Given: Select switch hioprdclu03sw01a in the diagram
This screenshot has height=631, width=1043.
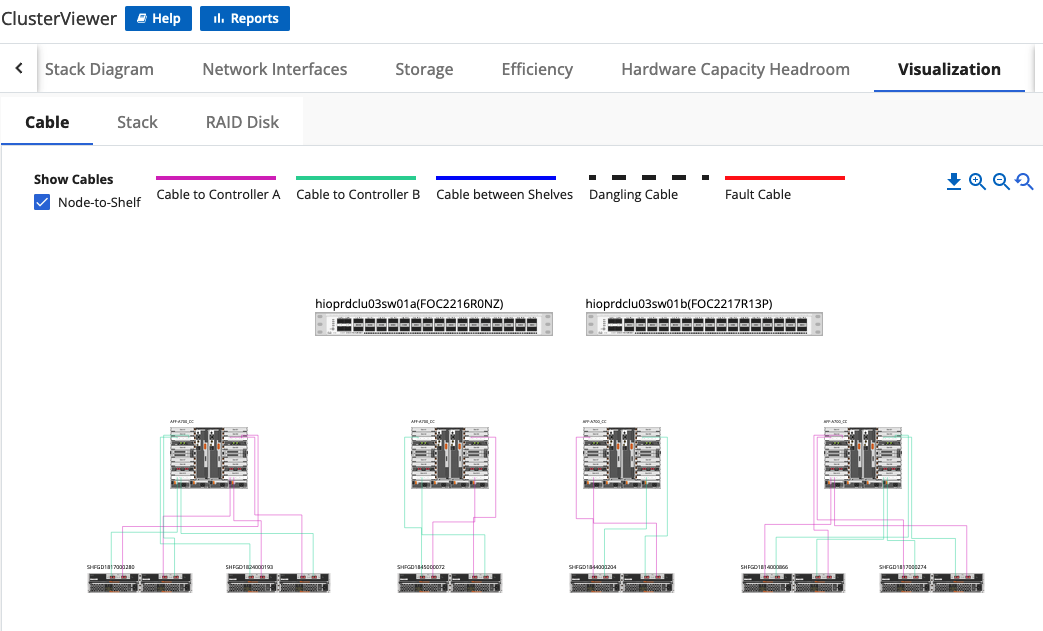Looking at the screenshot, I should 434,324.
